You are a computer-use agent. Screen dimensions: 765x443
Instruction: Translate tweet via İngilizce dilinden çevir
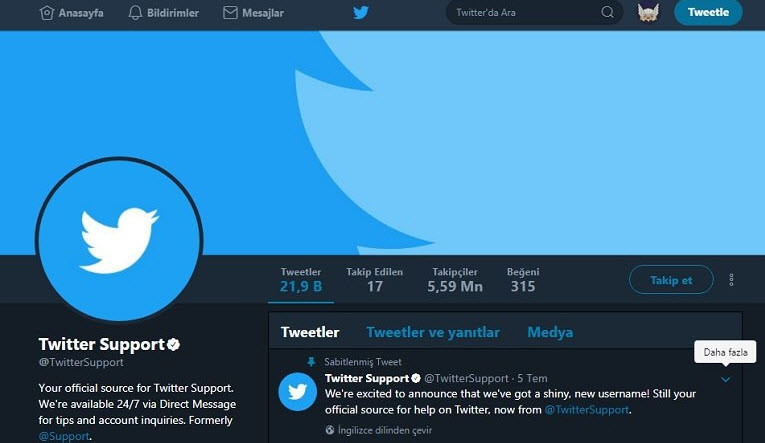coord(384,430)
